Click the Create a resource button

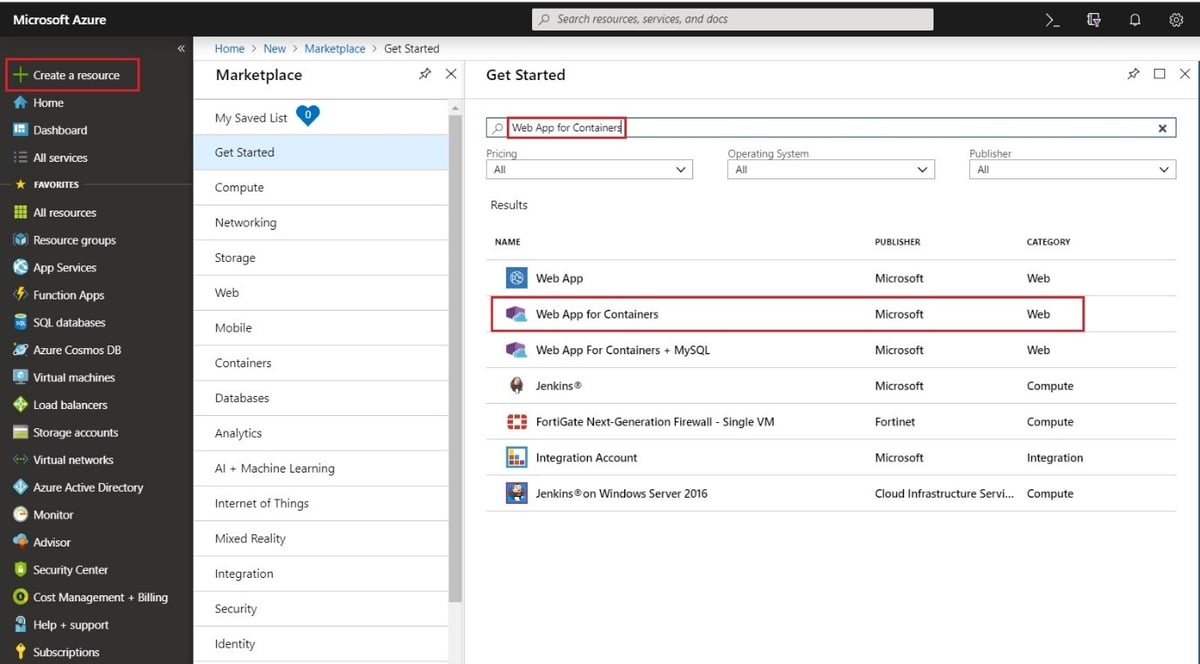click(72, 74)
